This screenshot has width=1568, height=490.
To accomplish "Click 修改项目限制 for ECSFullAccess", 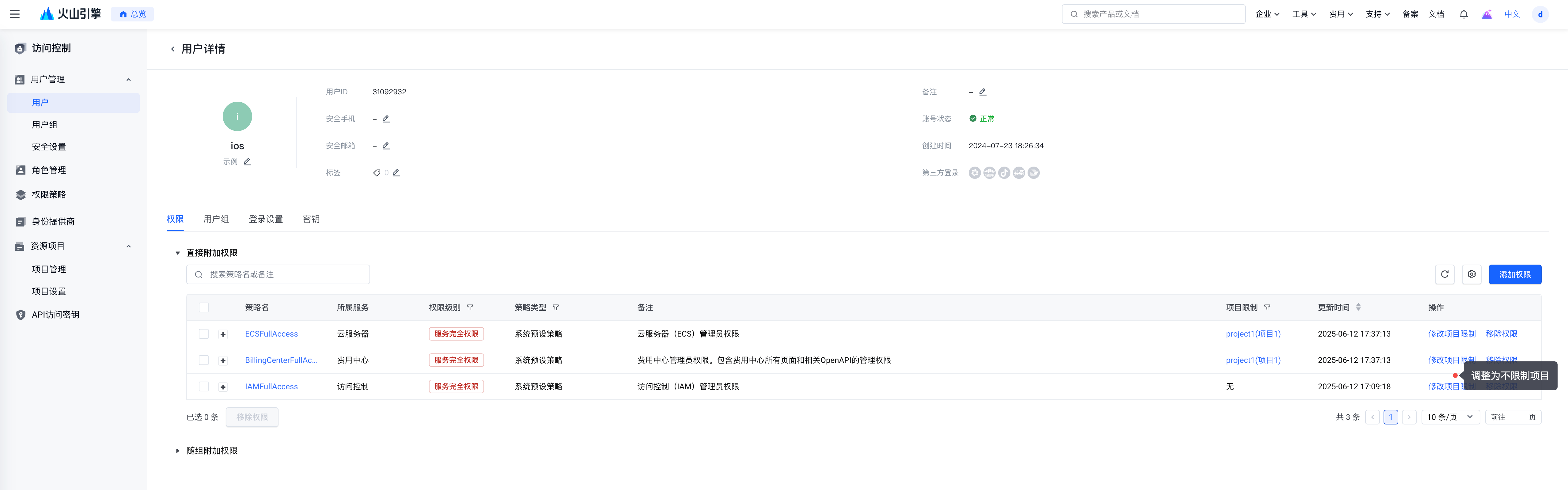I will pos(1452,334).
